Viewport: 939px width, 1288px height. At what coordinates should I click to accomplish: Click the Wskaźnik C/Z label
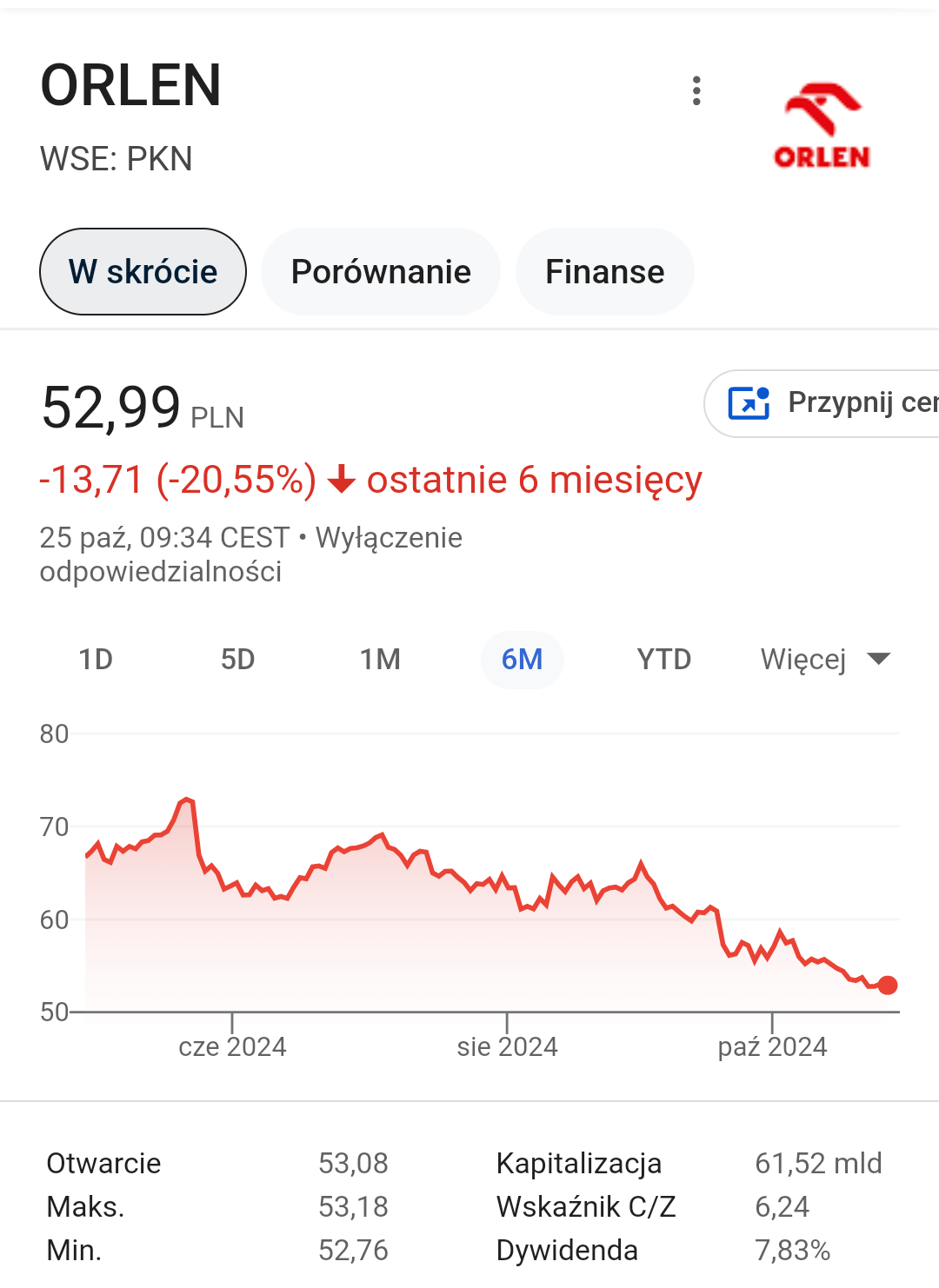point(586,1206)
